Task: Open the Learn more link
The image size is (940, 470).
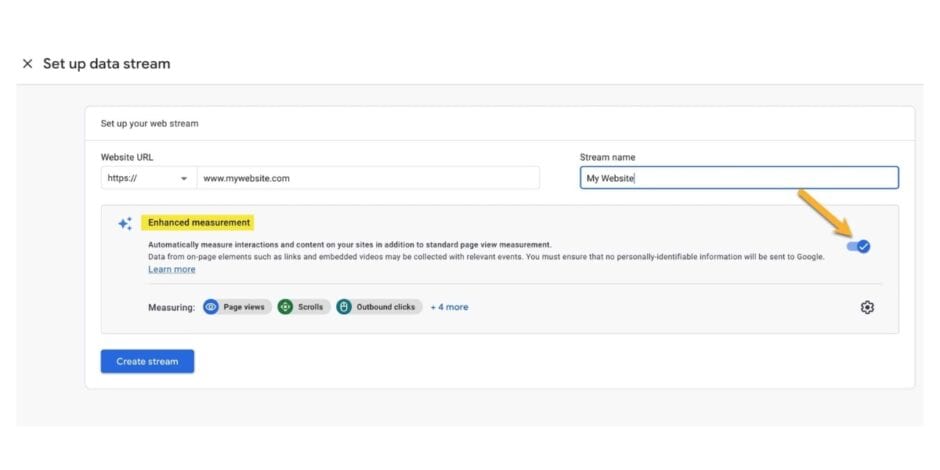Action: click(x=172, y=269)
